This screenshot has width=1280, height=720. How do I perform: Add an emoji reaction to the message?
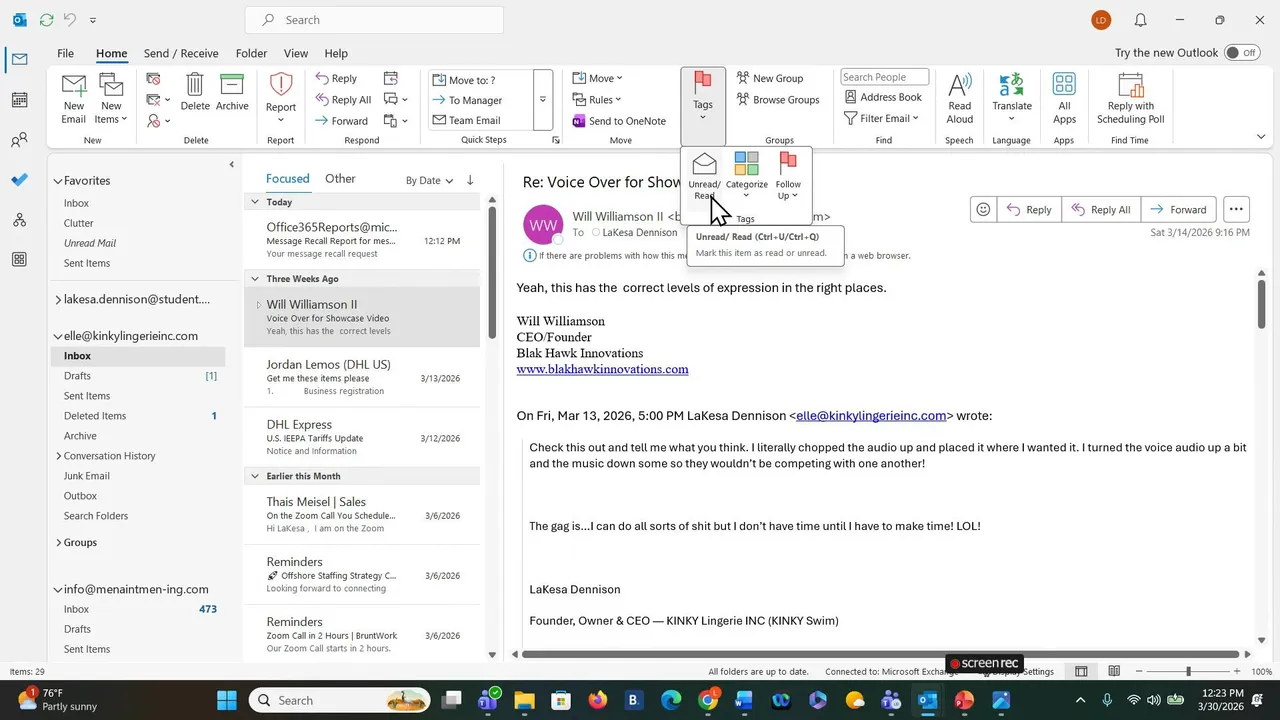(983, 209)
